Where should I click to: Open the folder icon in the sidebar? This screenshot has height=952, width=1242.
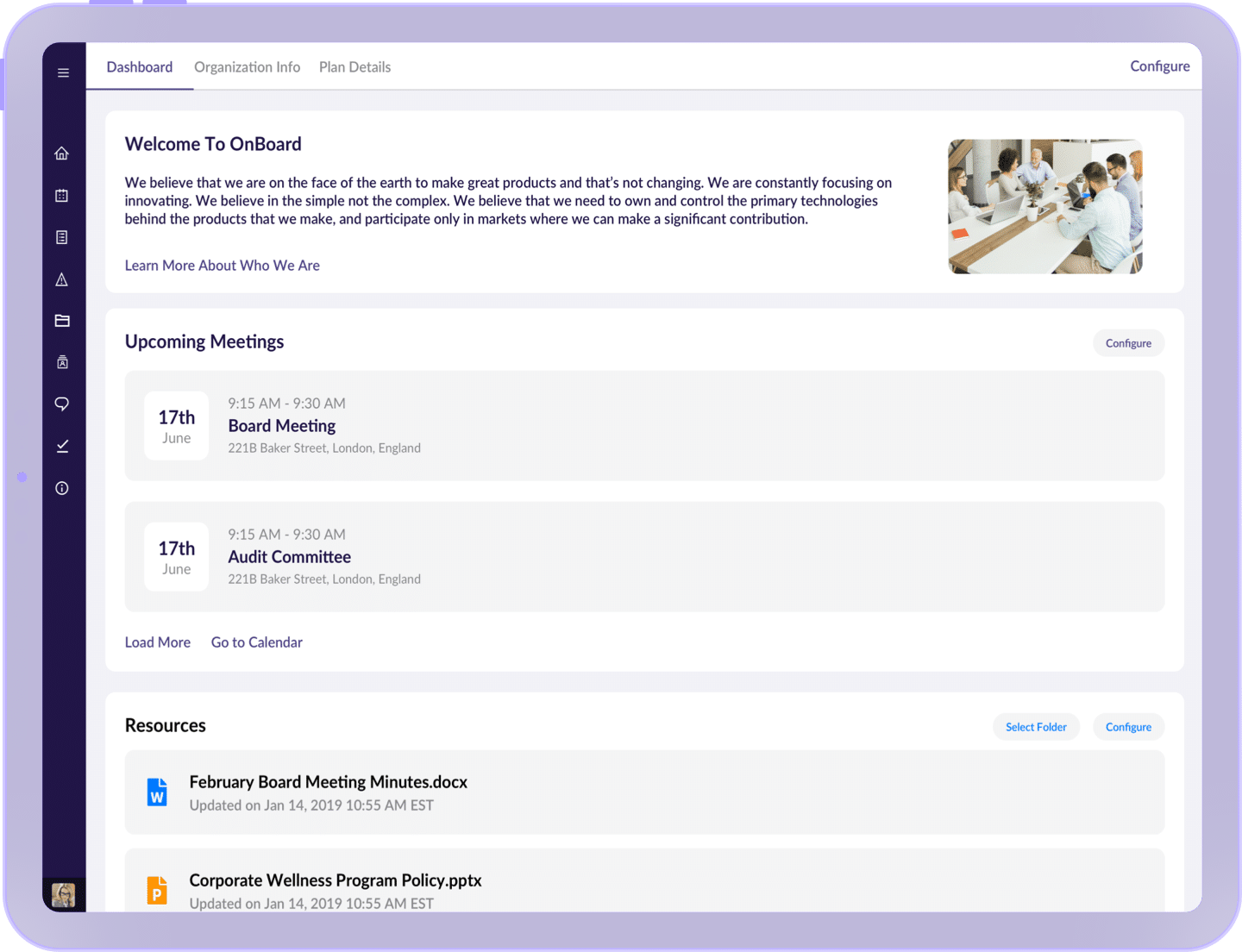pos(62,321)
